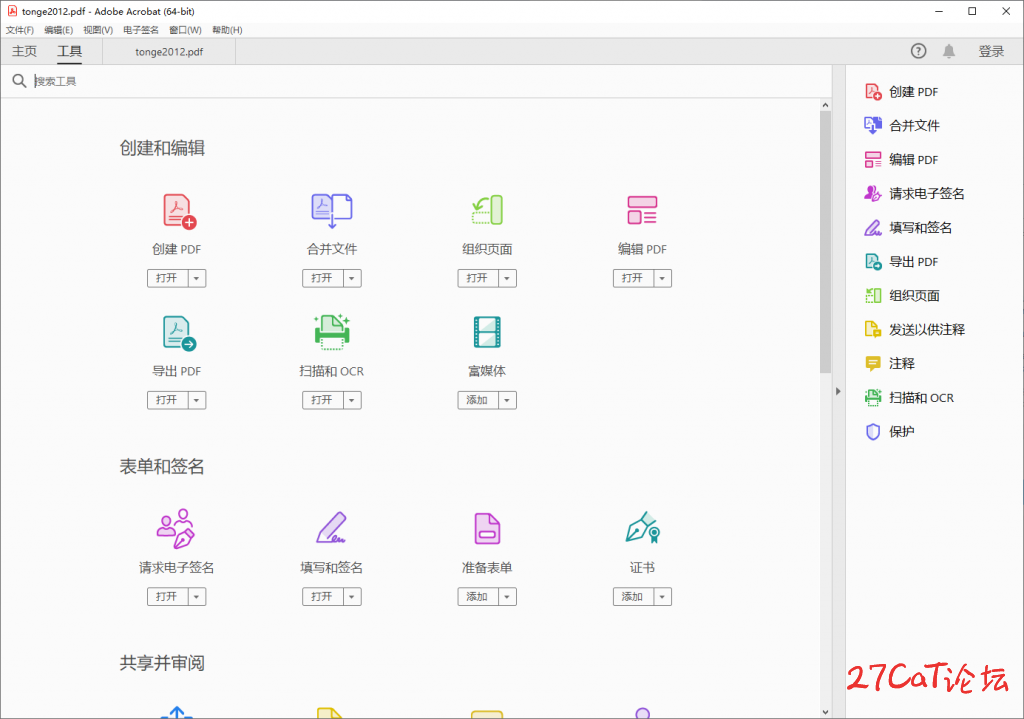The width and height of the screenshot is (1024, 719).
Task: Click the 扫描和 OCR icon in main grid
Action: pos(332,332)
